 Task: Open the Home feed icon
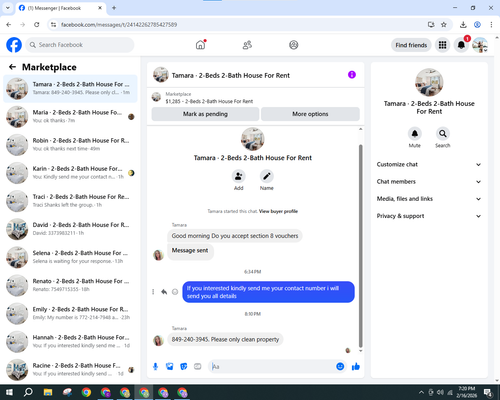tap(200, 45)
